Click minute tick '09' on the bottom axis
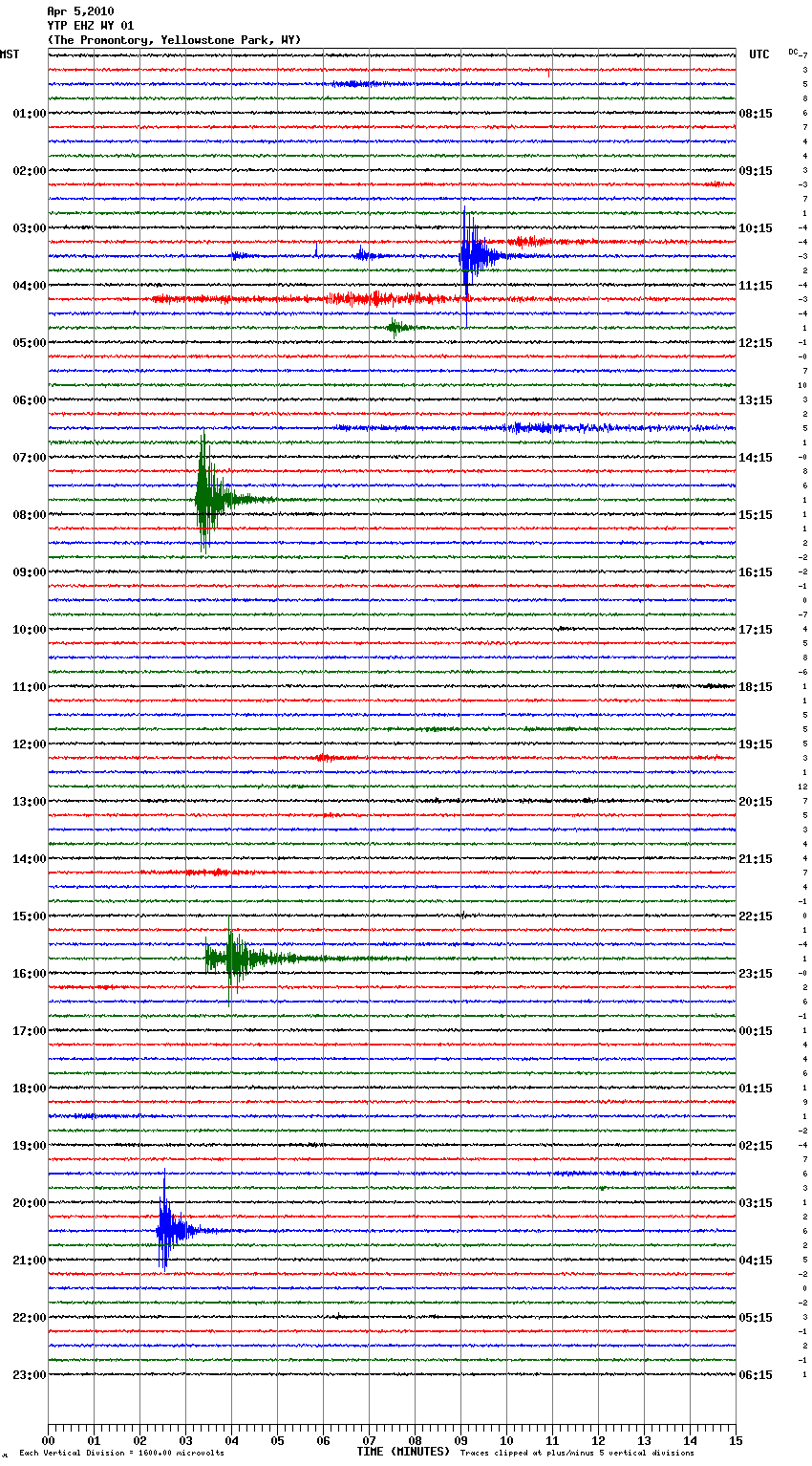812x1466 pixels. point(460,1440)
